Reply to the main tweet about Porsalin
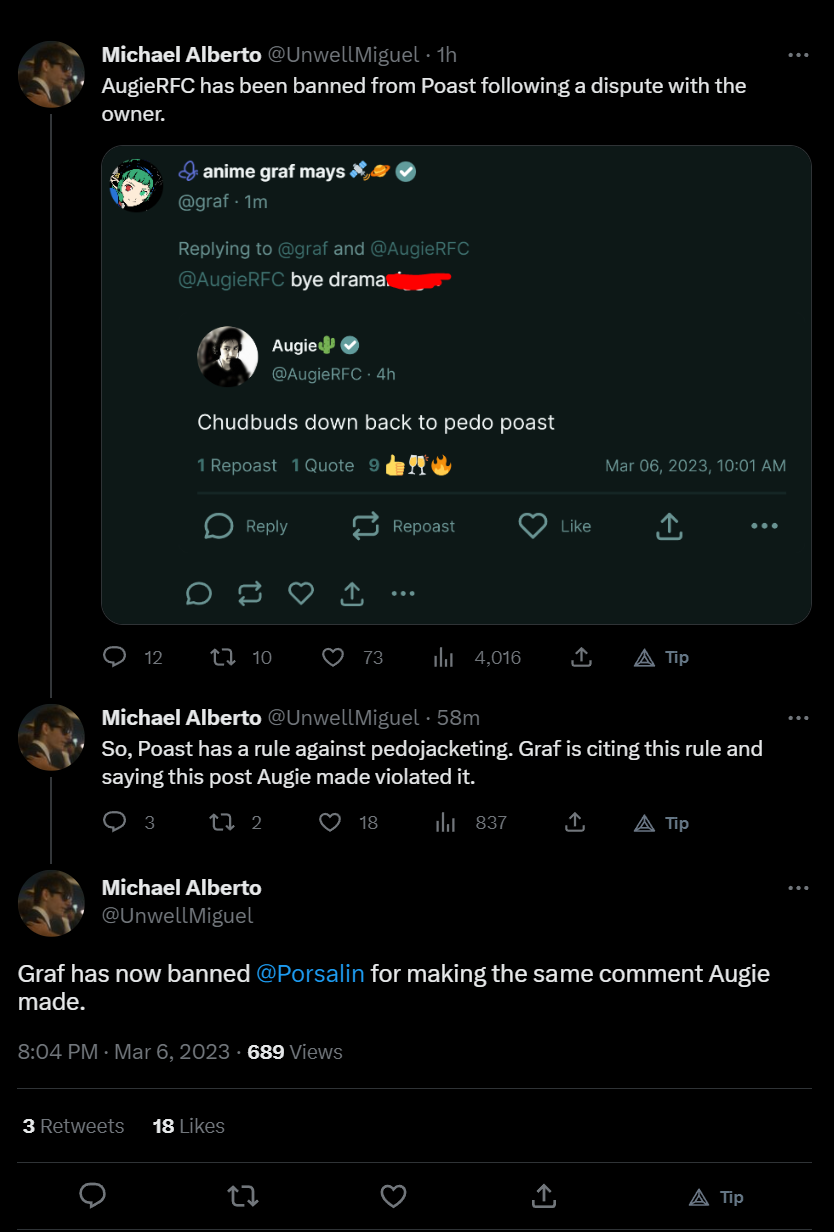The width and height of the screenshot is (834, 1232). (x=93, y=1196)
